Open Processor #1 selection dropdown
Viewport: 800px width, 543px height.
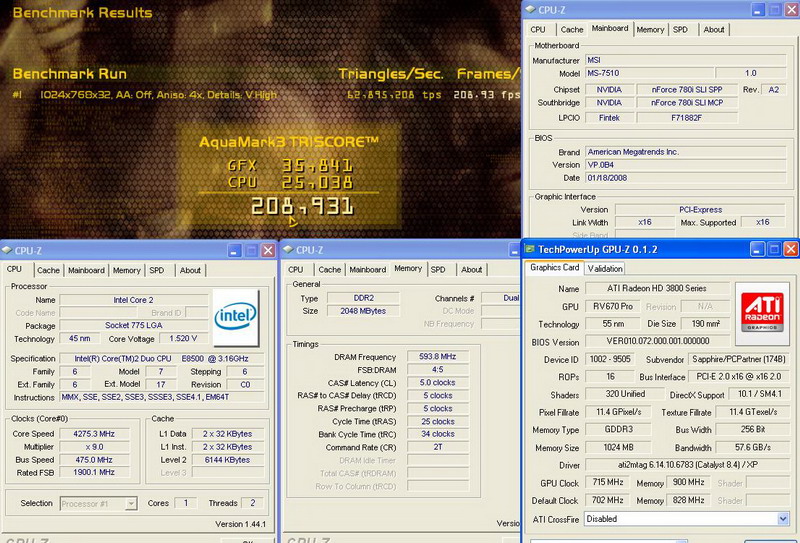(x=131, y=504)
